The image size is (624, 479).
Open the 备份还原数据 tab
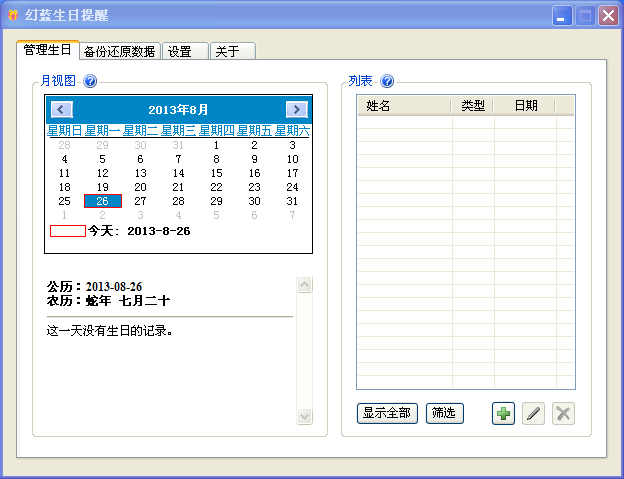pos(120,51)
